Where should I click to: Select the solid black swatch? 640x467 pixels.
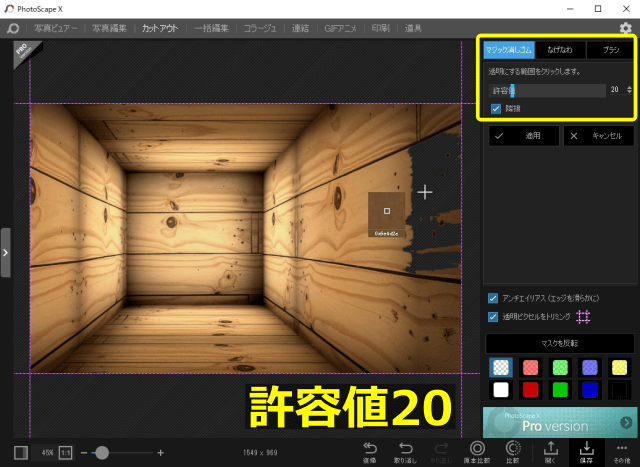coord(619,390)
